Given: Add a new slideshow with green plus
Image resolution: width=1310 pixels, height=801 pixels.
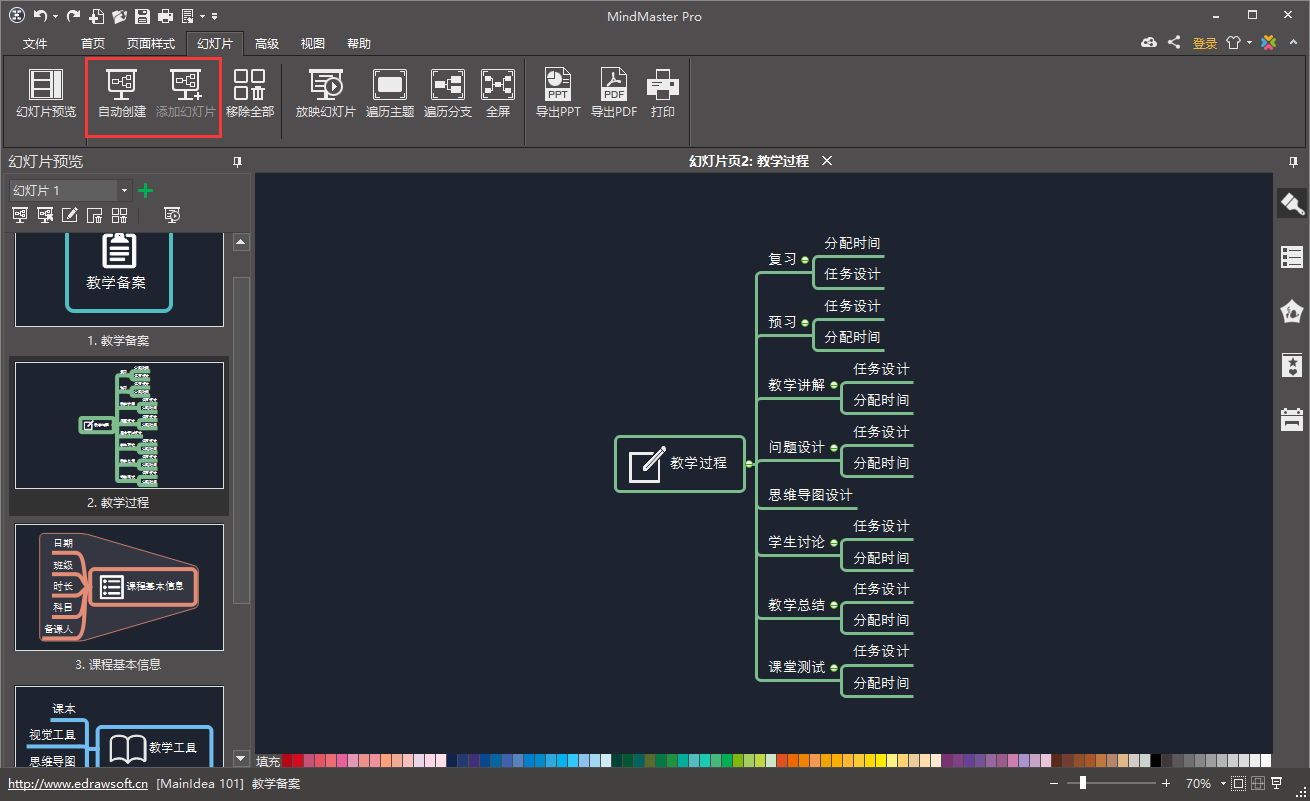Looking at the screenshot, I should pos(145,190).
